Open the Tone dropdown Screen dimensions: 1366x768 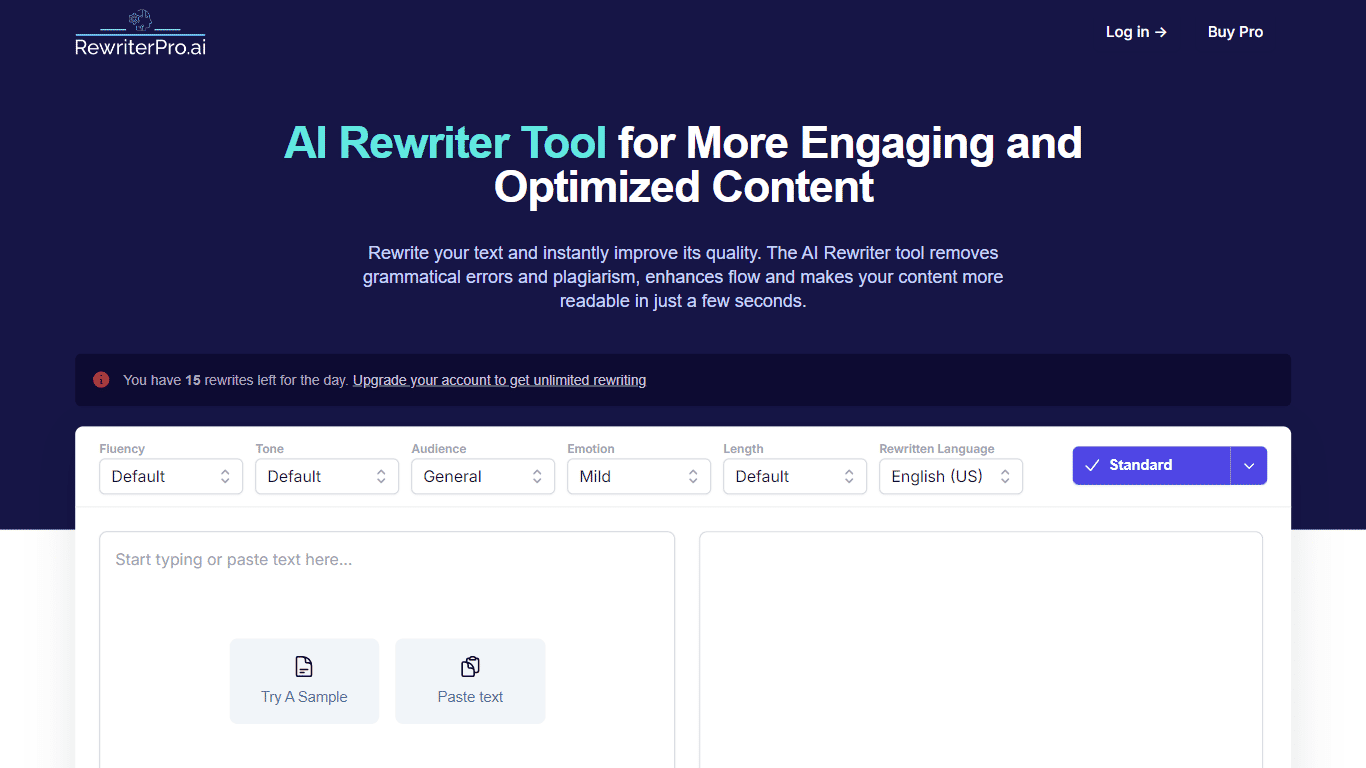[327, 476]
